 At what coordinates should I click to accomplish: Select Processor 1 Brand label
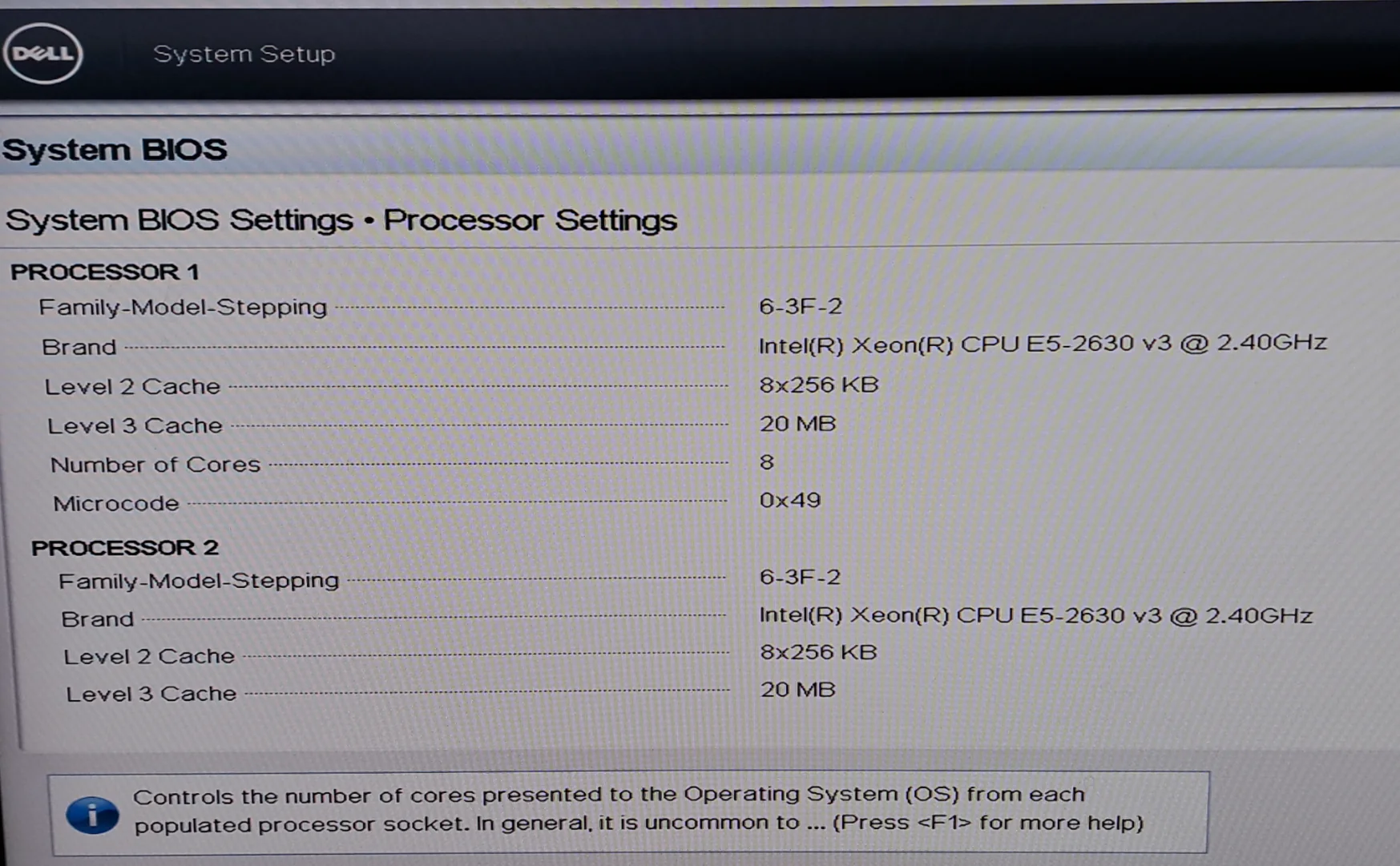[79, 347]
